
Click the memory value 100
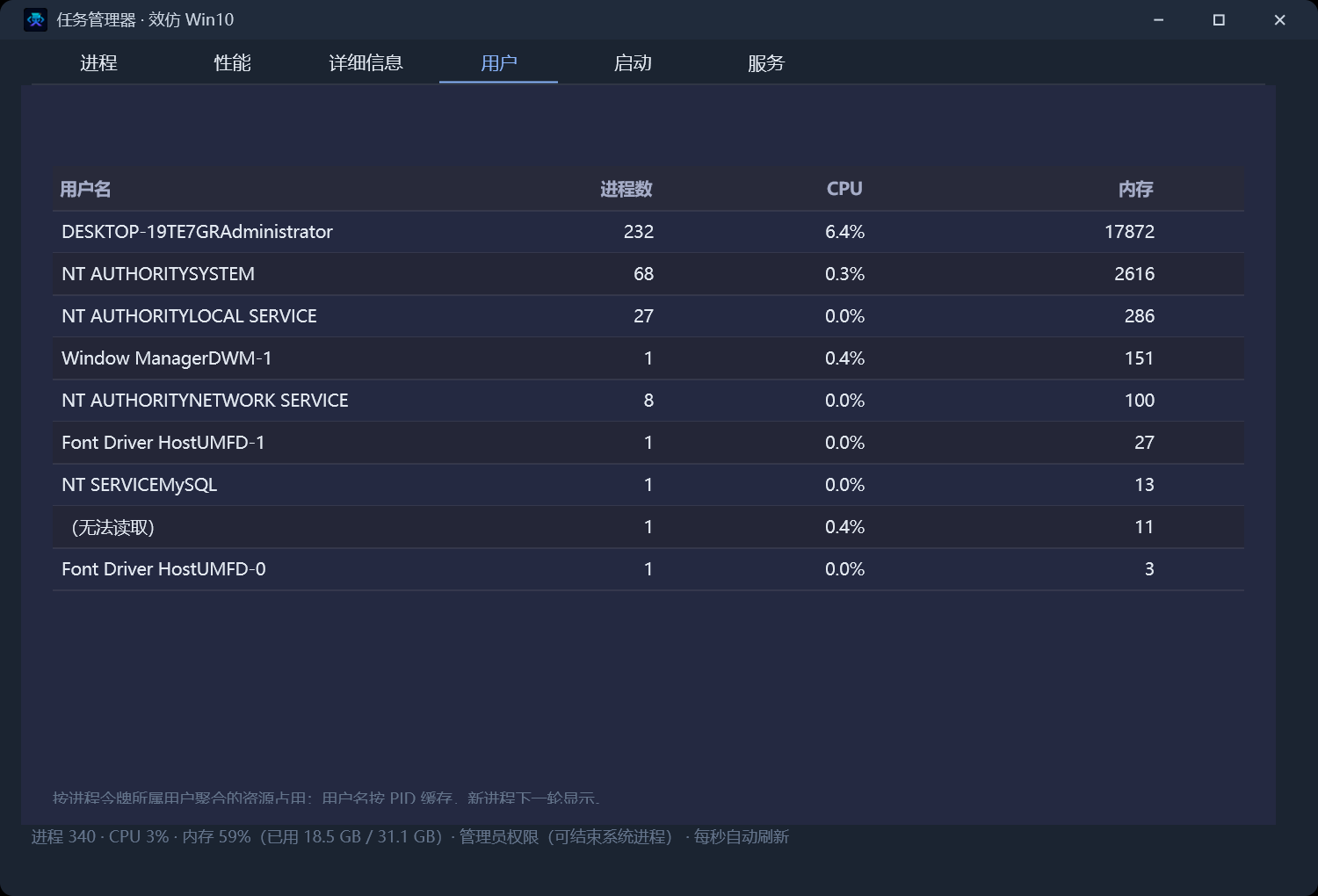1140,401
